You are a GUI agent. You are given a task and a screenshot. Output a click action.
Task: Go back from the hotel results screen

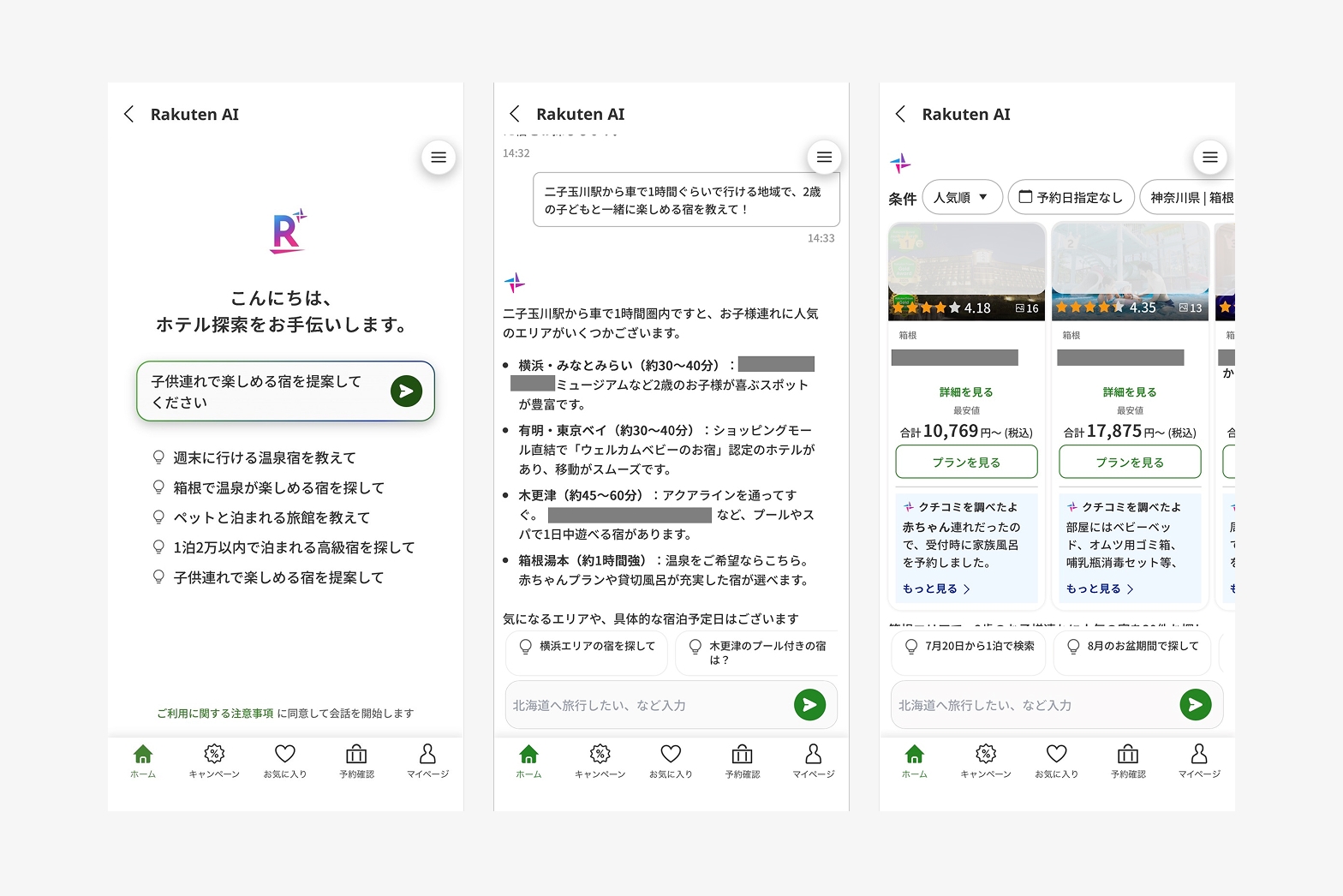click(900, 114)
